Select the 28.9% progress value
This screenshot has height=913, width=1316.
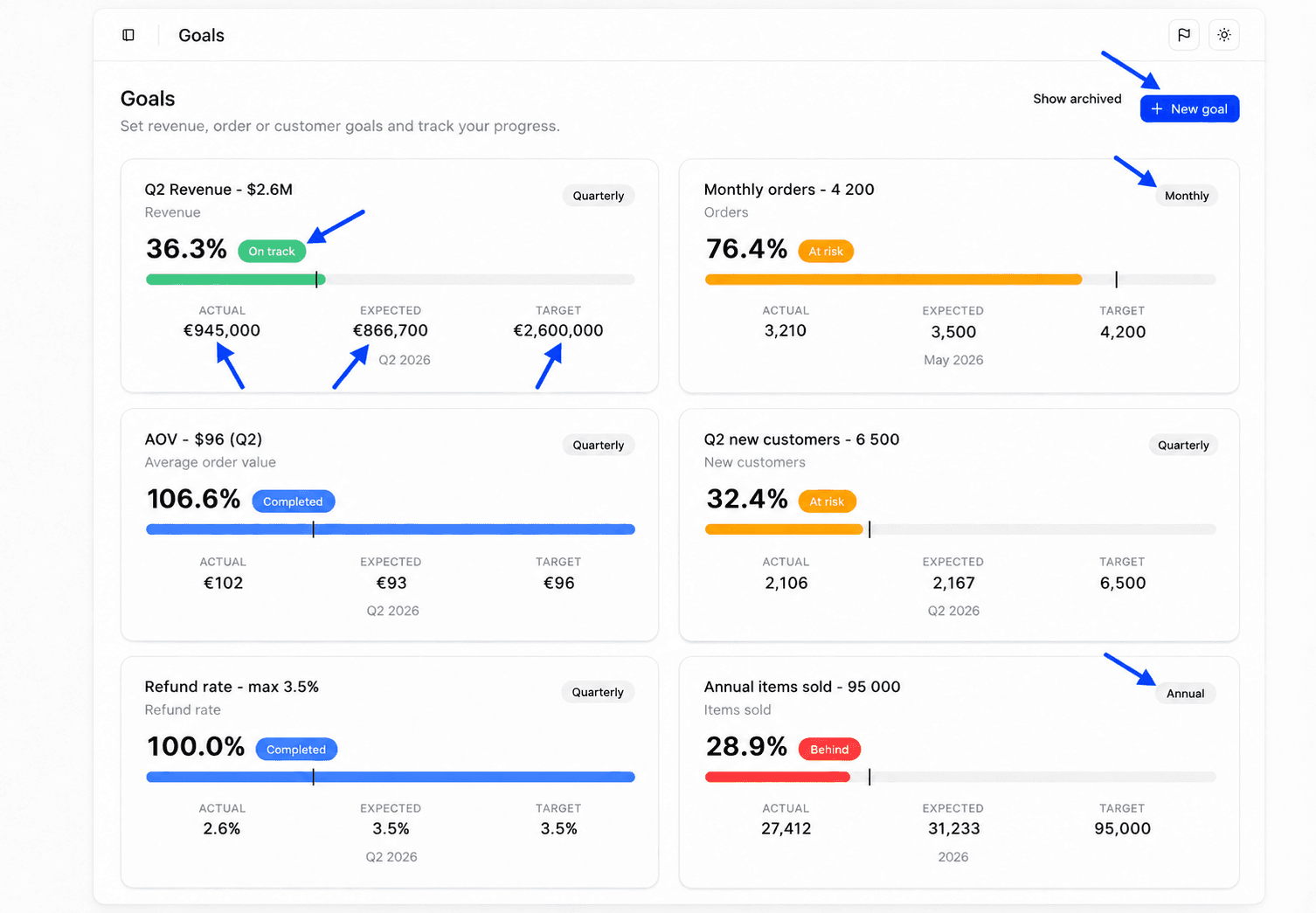pyautogui.click(x=747, y=747)
